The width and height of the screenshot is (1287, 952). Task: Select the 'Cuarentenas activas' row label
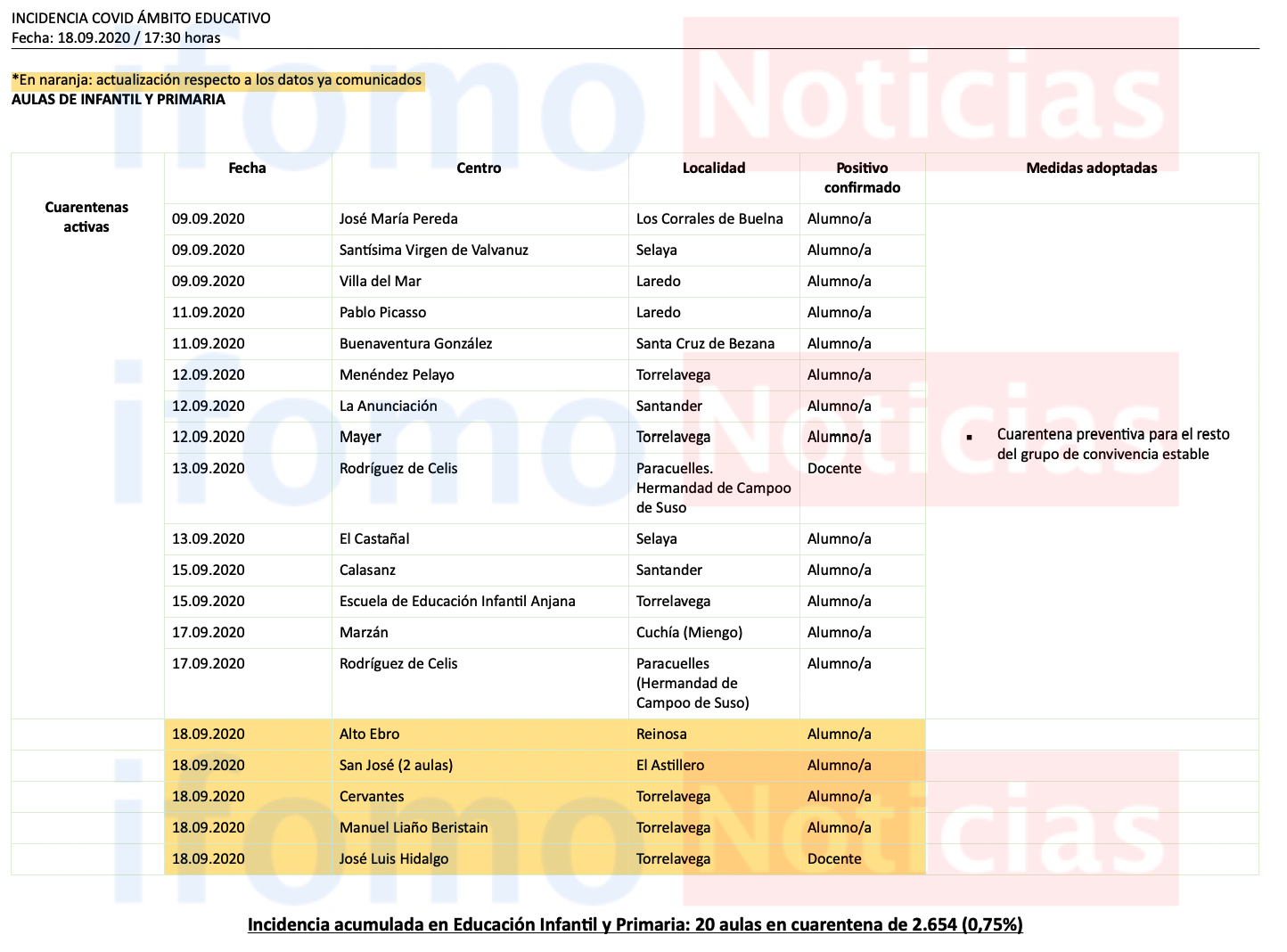coord(86,217)
